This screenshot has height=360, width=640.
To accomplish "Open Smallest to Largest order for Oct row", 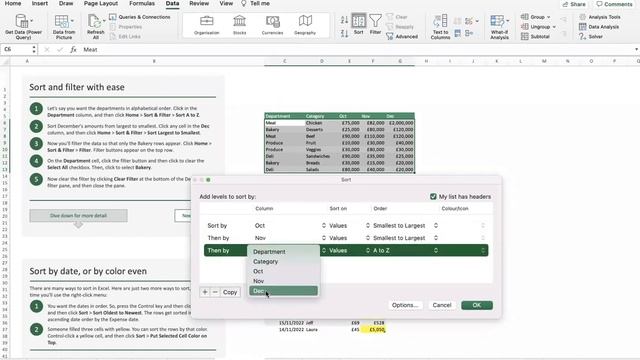I will [405, 225].
